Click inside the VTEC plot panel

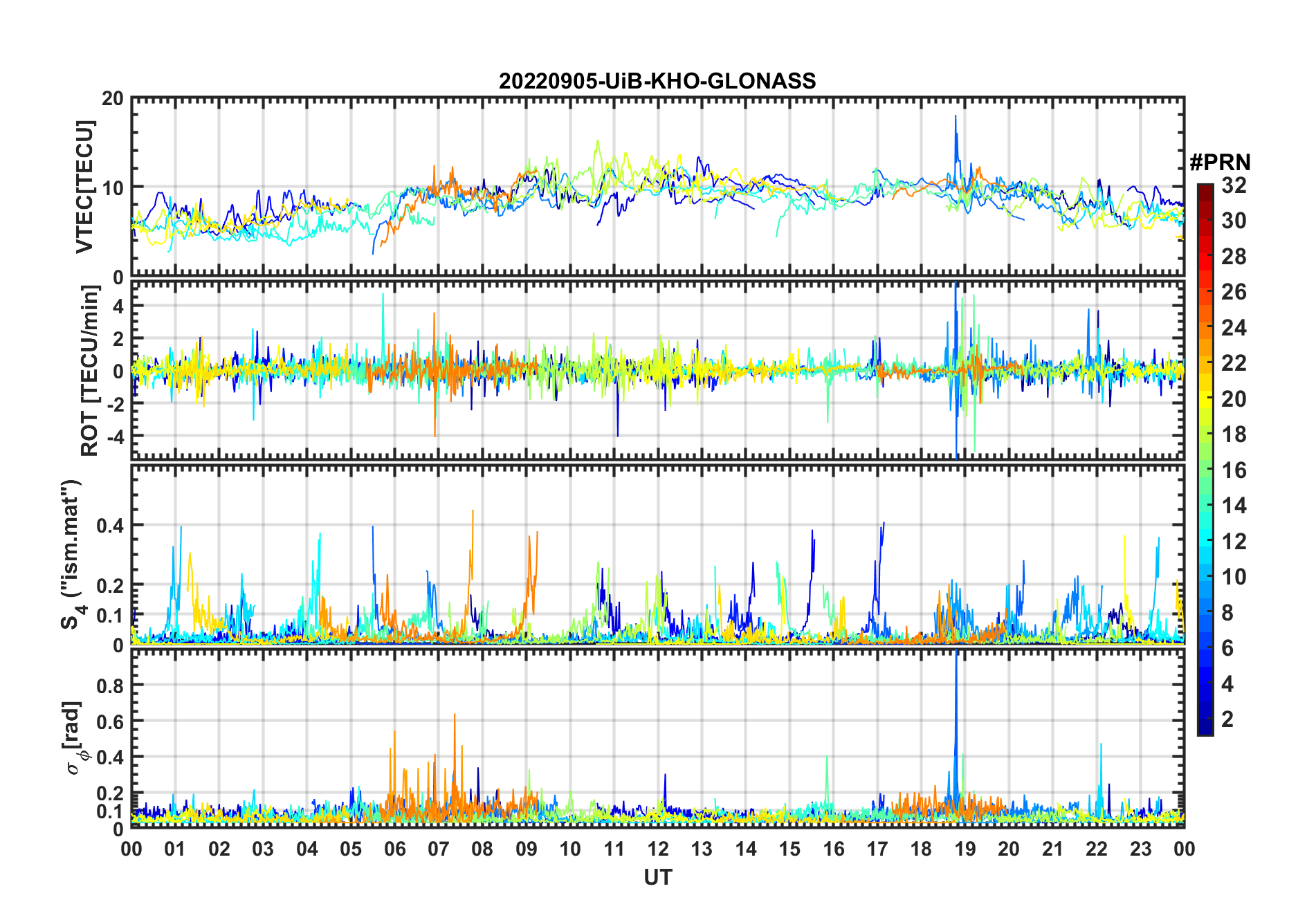coord(658,187)
